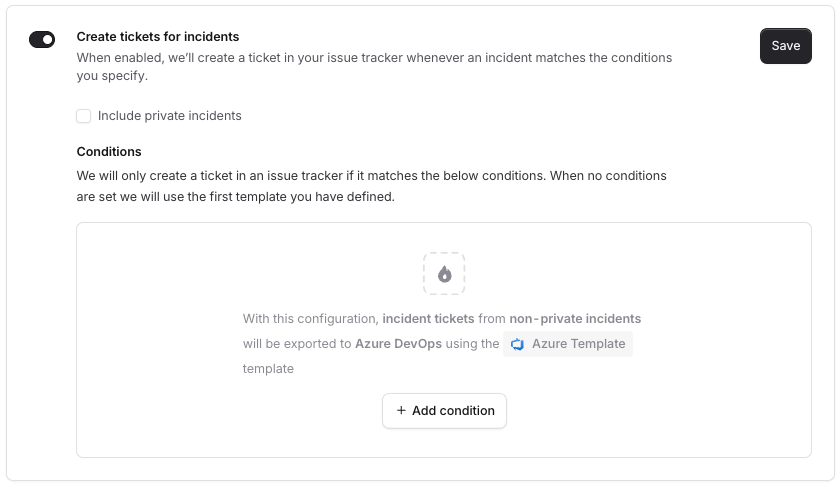Click the 'With this configuration' summary text
Screen dimensions: 840x488
point(310,319)
